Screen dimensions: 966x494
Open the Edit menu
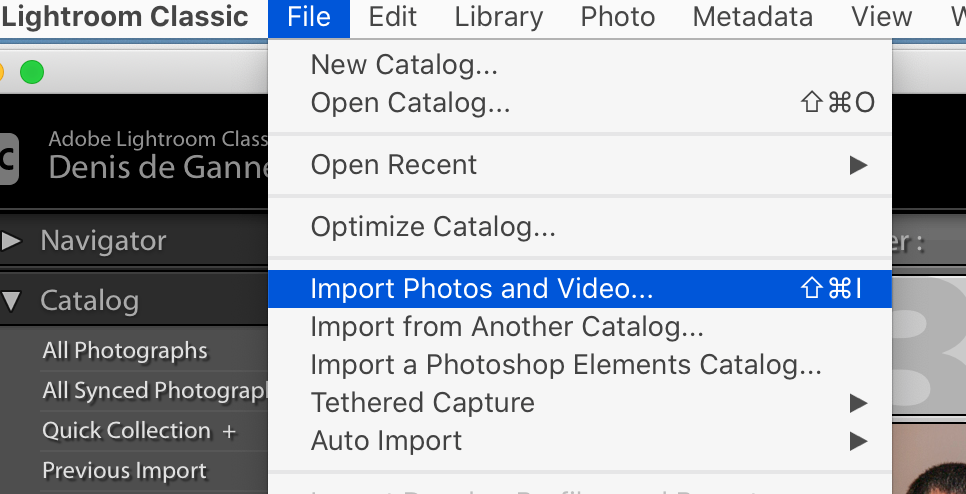point(393,17)
